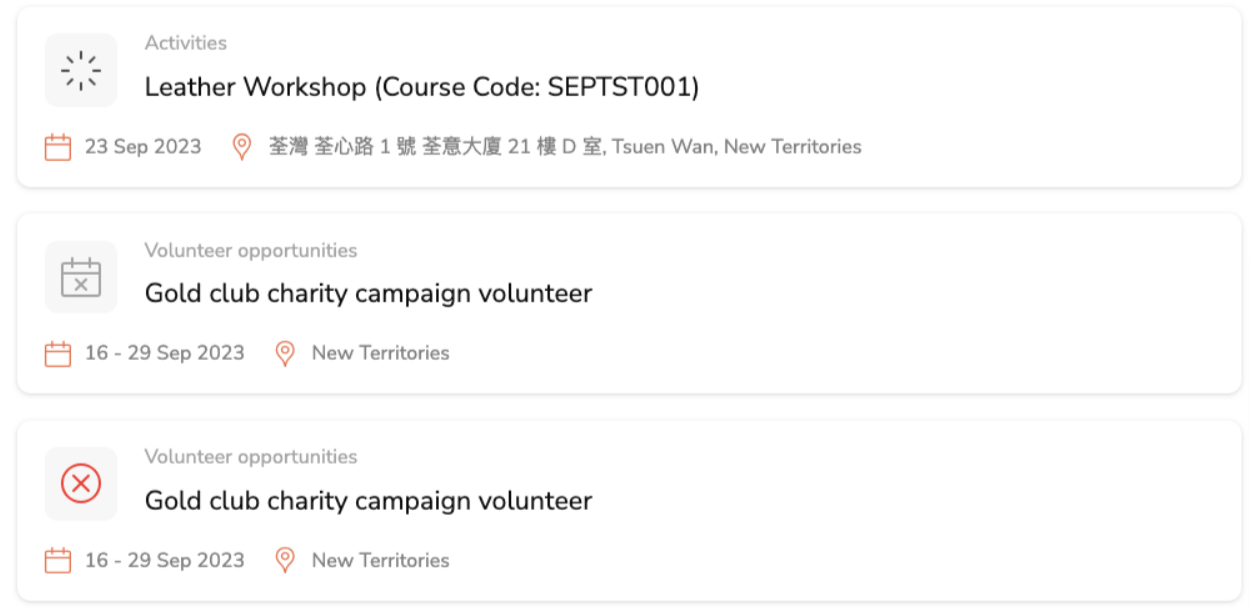Click the calendar icon in the cancelled-calendar card
Image resolution: width=1250 pixels, height=608 pixels.
pyautogui.click(x=58, y=353)
